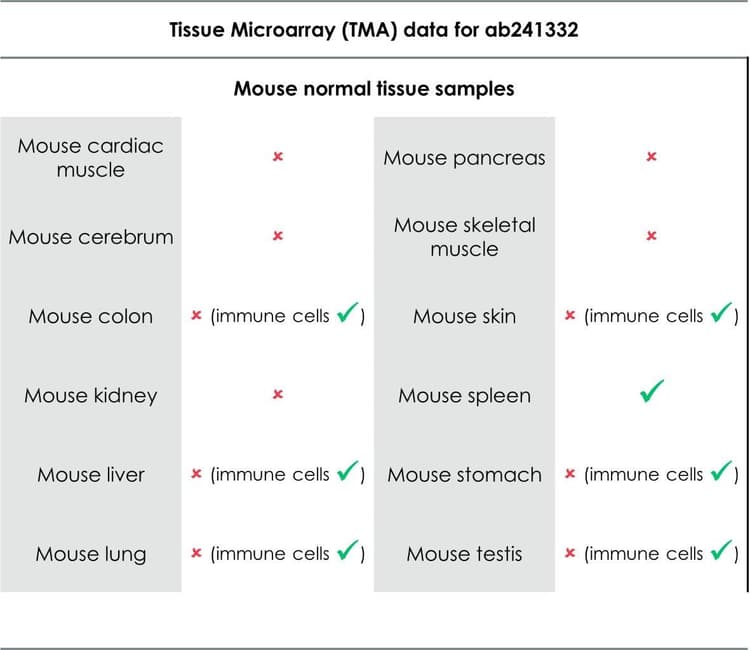750x650 pixels.
Task: Click the red X for Mouse skeletal muscle
Action: [x=651, y=236]
